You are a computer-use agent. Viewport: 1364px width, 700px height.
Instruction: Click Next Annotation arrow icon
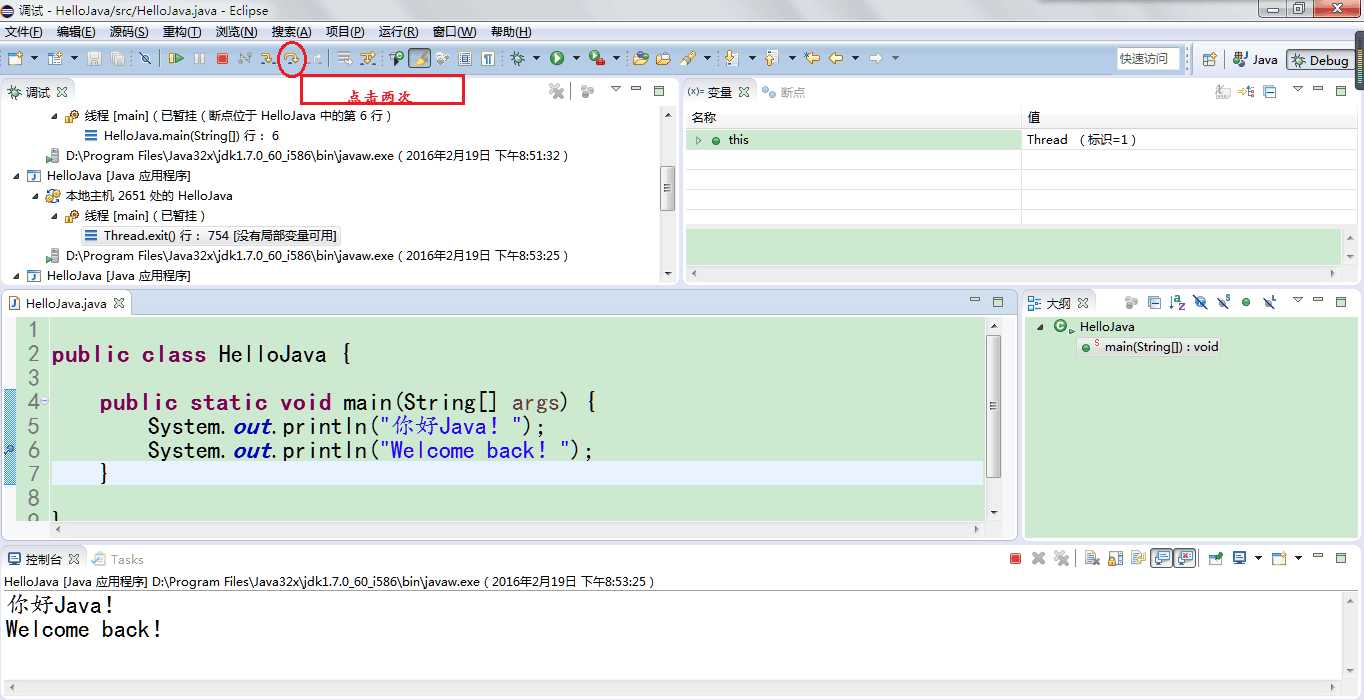click(x=730, y=59)
